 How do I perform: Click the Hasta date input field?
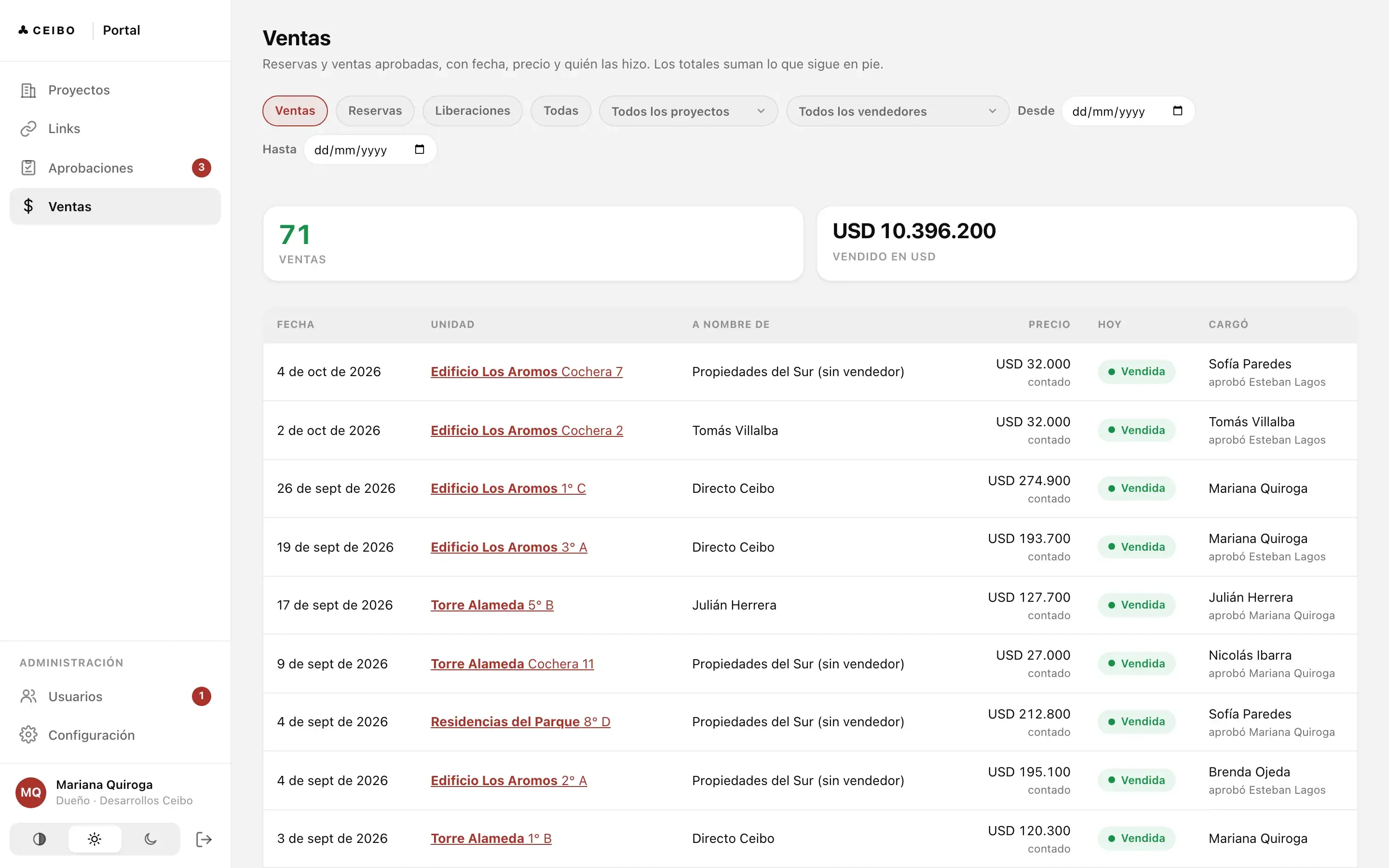tap(370, 149)
